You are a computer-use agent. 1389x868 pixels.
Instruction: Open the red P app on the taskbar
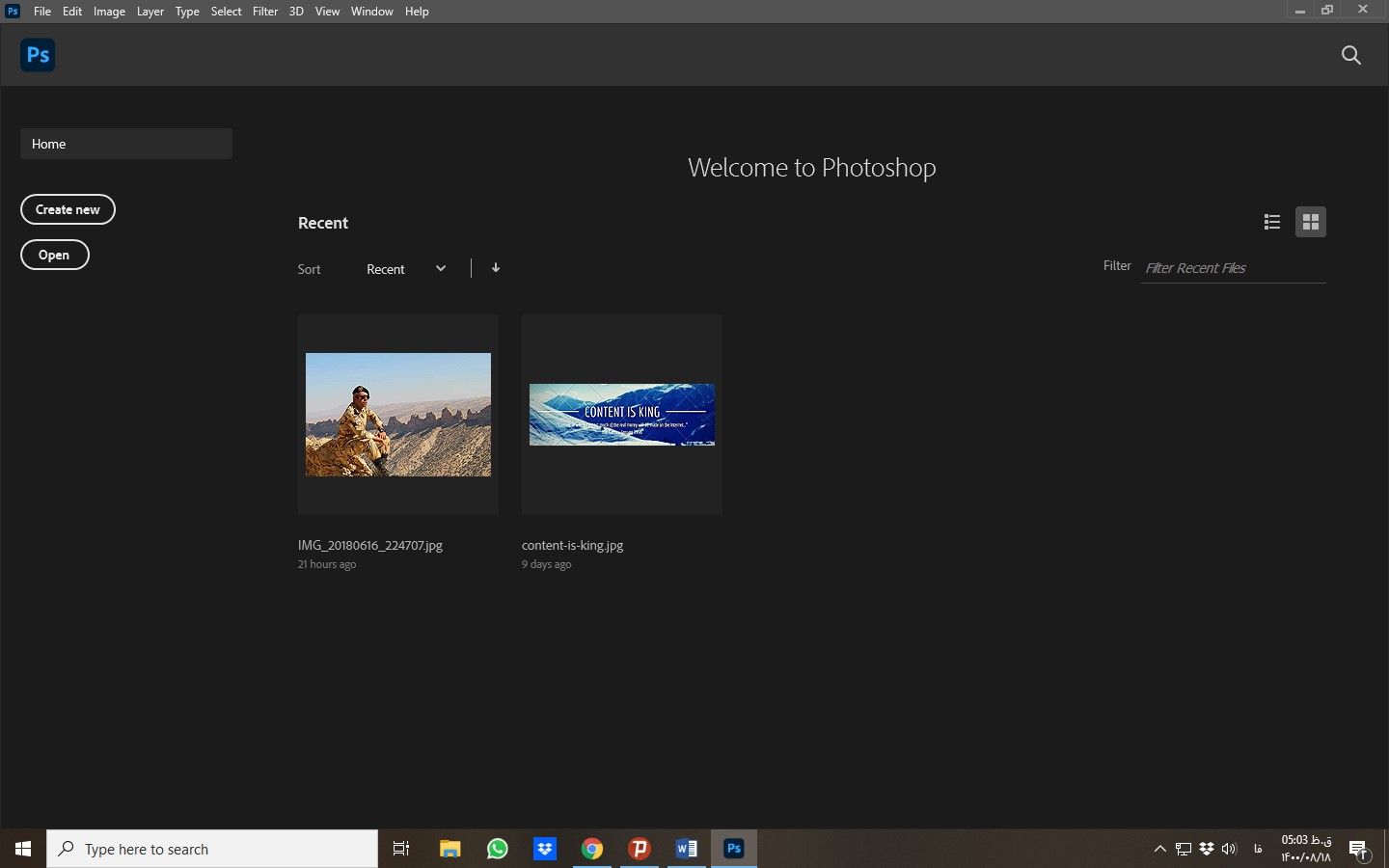point(640,849)
